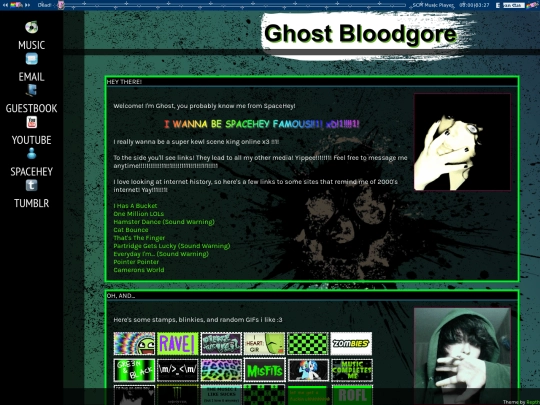Screen dimensions: 540x405
Task: Open the "One Million LOLs" link
Action: pyautogui.click(x=139, y=214)
